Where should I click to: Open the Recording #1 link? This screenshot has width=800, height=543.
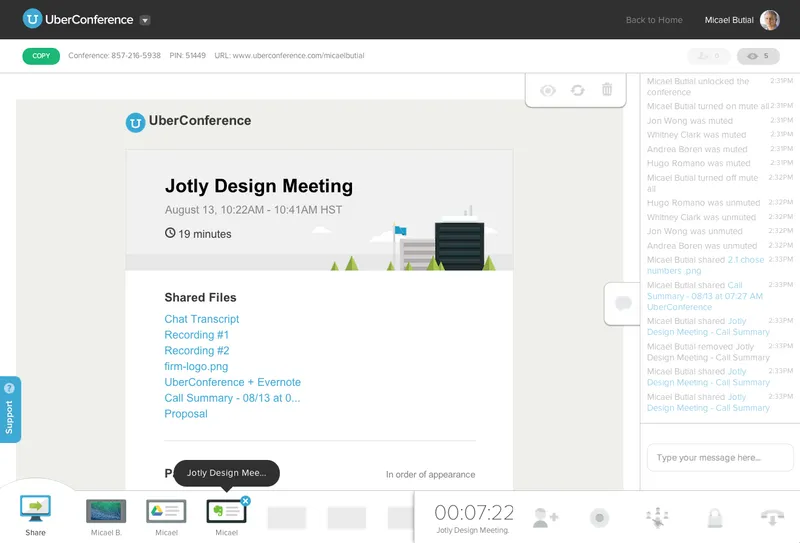[x=196, y=335]
